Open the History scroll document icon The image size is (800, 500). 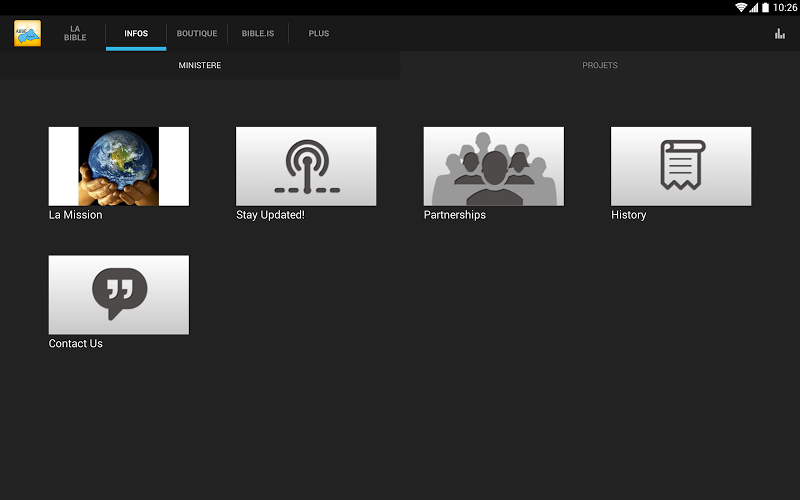coord(681,166)
